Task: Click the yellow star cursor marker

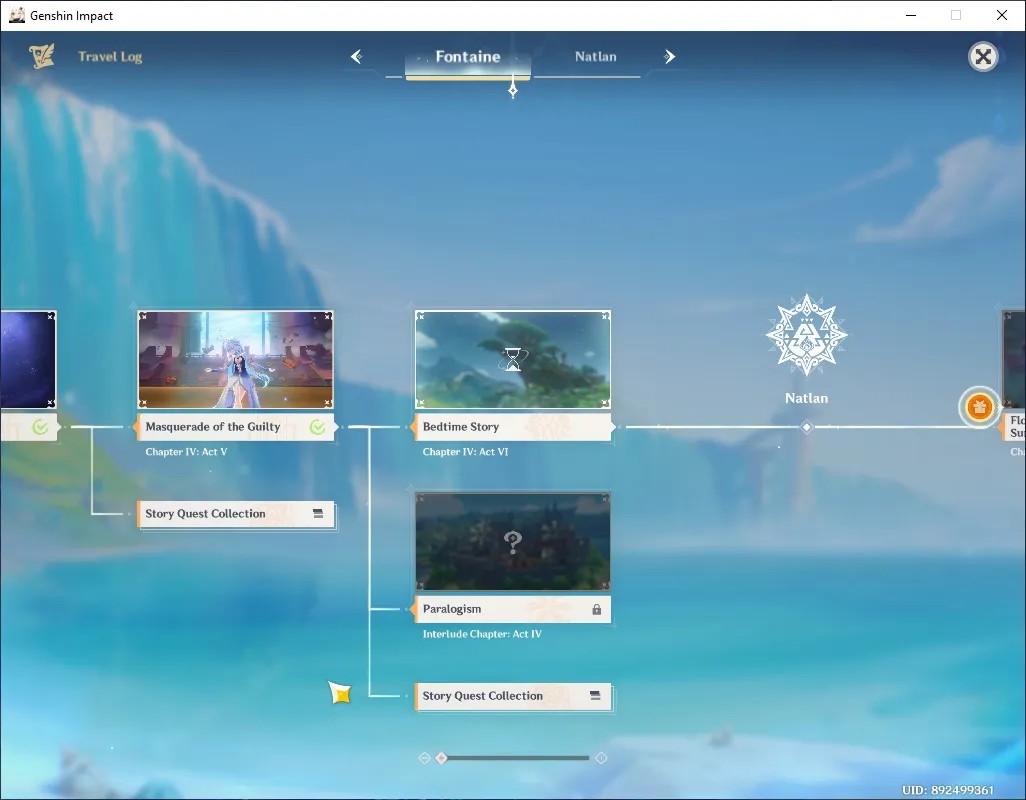Action: pyautogui.click(x=340, y=693)
